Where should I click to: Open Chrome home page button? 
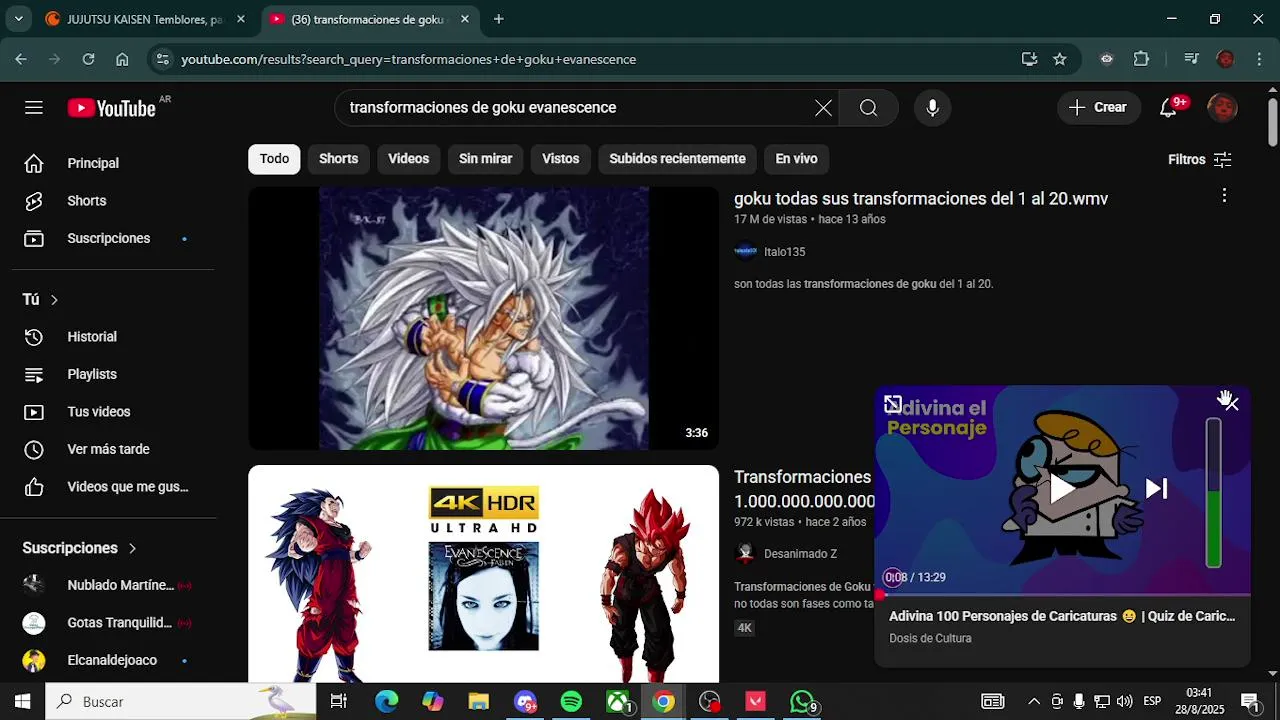tap(122, 59)
